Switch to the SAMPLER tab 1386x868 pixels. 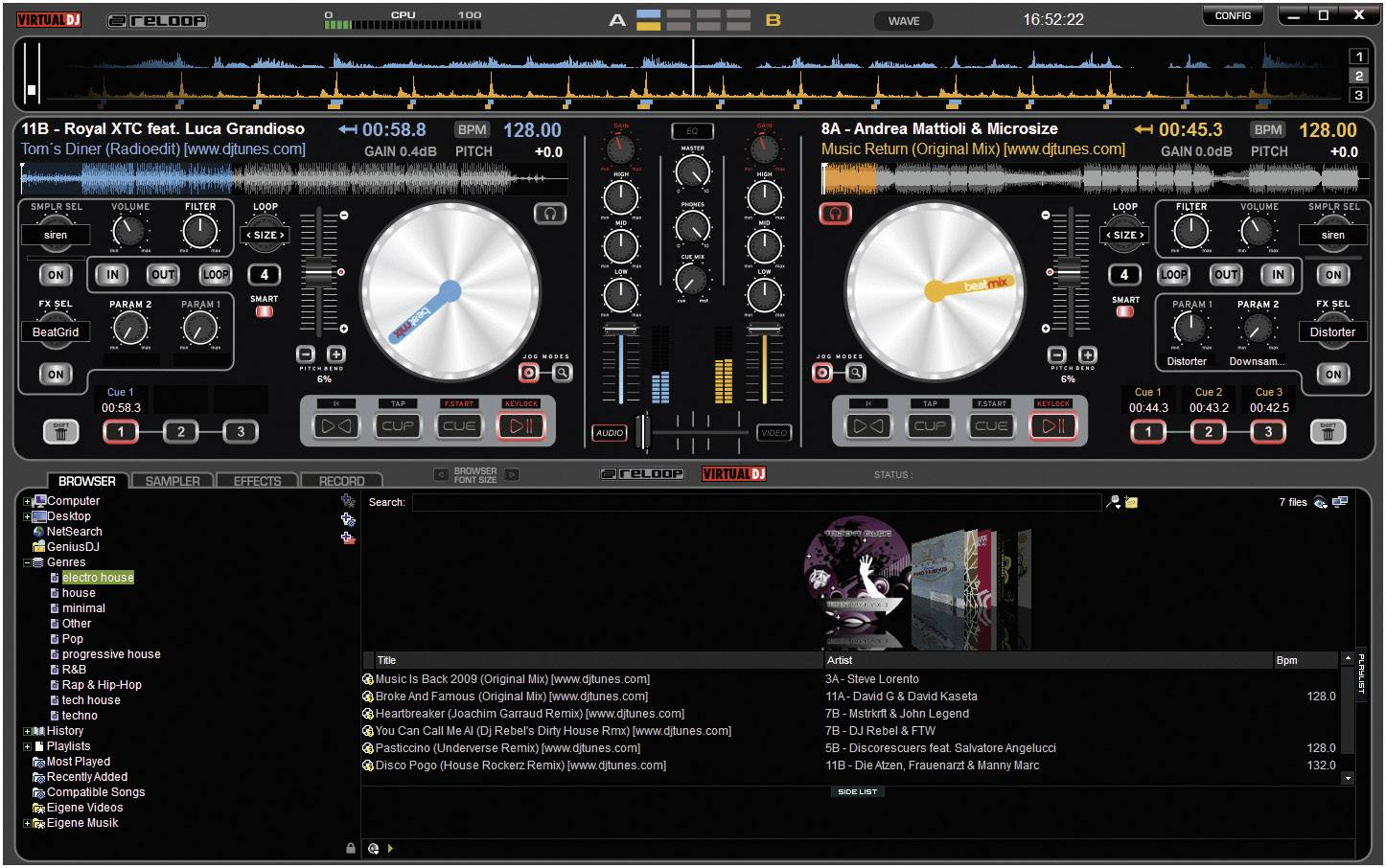(173, 481)
